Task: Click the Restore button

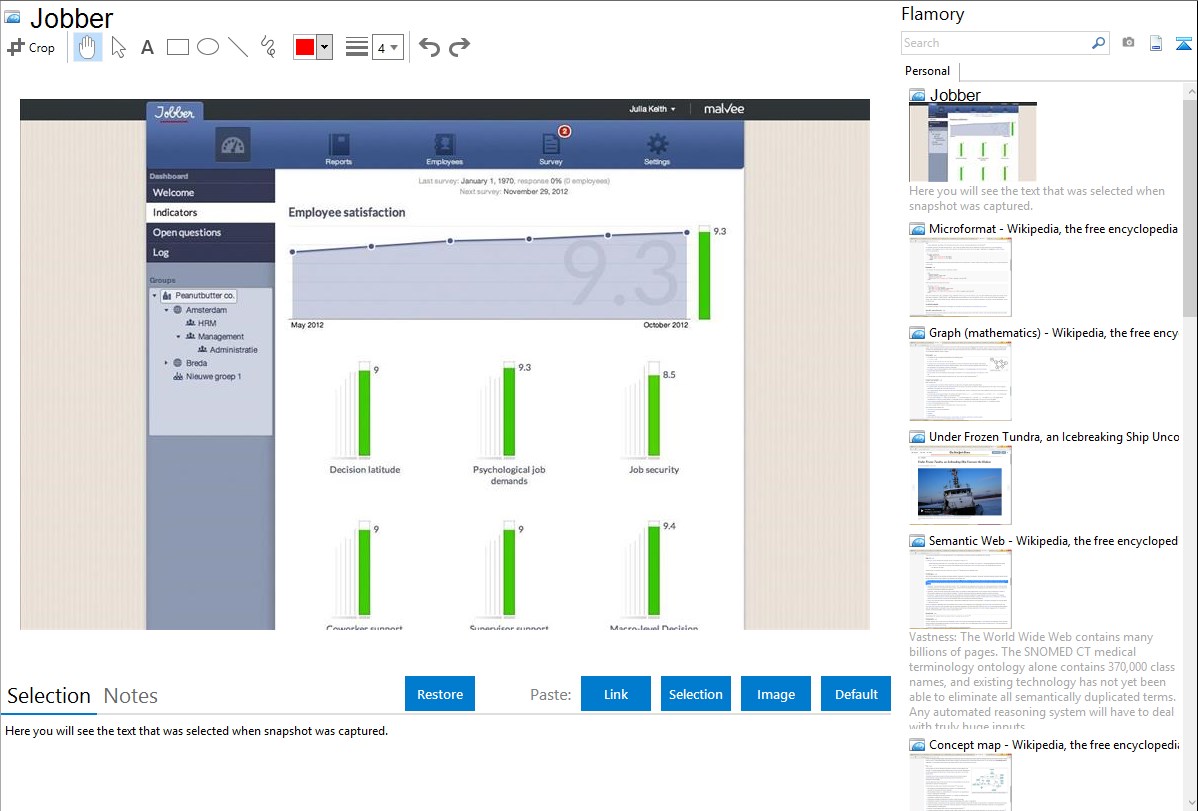Action: point(440,693)
